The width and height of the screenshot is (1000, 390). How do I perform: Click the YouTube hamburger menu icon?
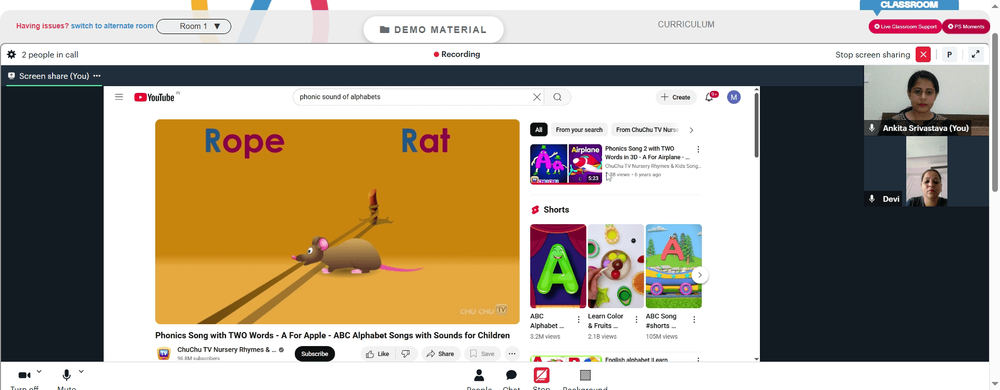(x=119, y=97)
